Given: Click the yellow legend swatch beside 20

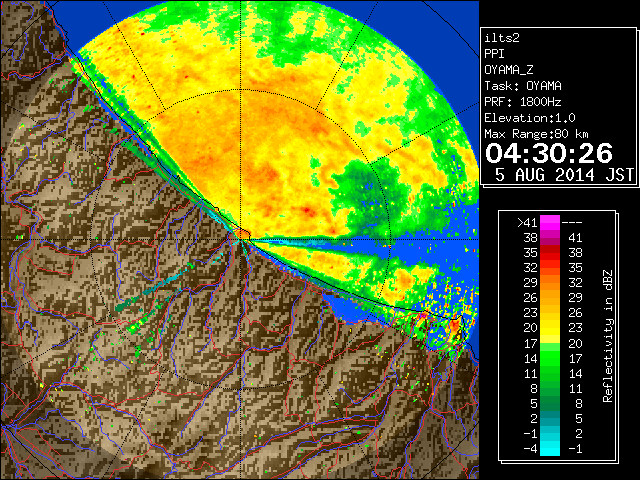Looking at the screenshot, I should click(550, 328).
